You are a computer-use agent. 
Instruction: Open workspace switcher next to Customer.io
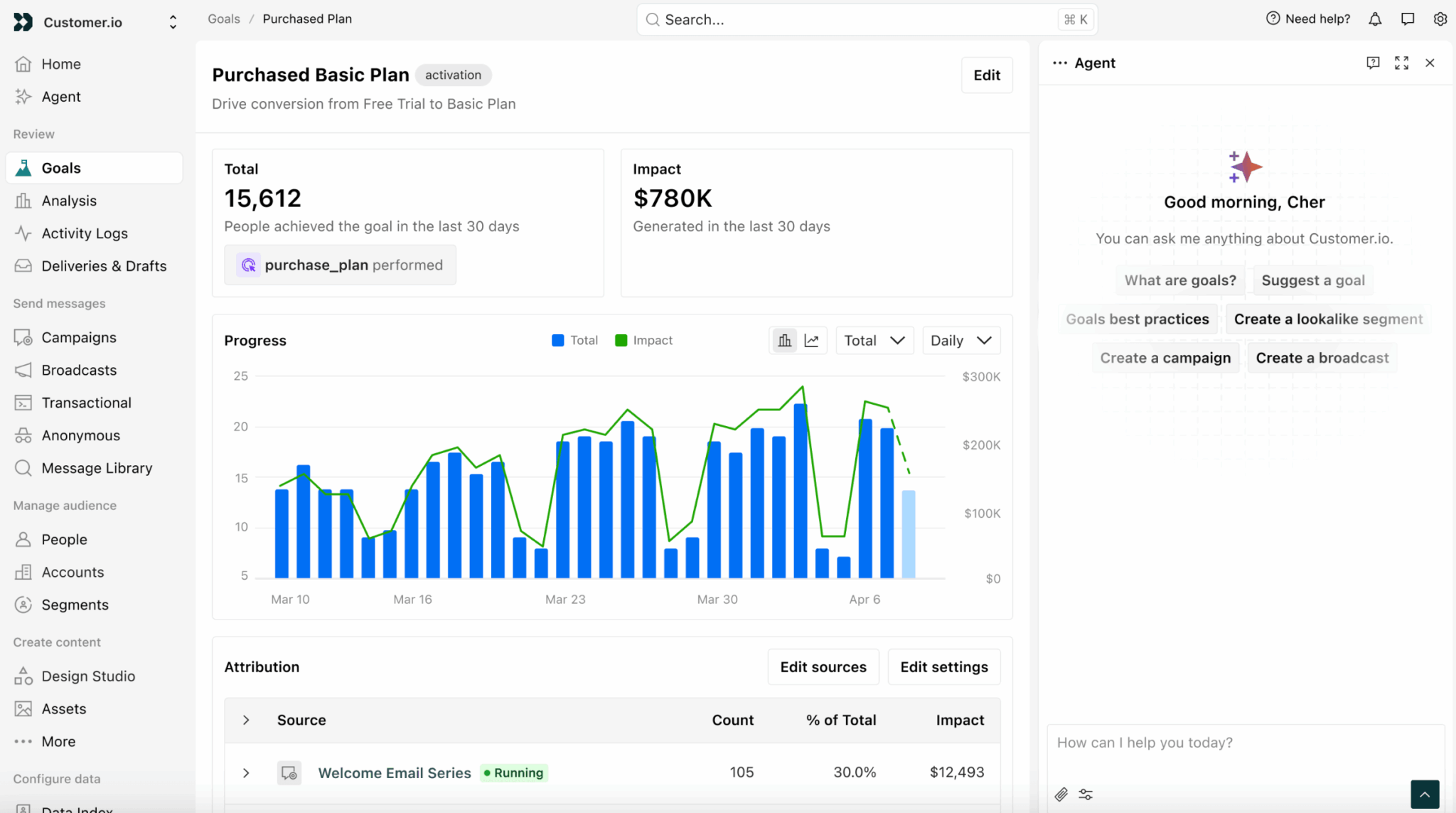click(x=173, y=23)
